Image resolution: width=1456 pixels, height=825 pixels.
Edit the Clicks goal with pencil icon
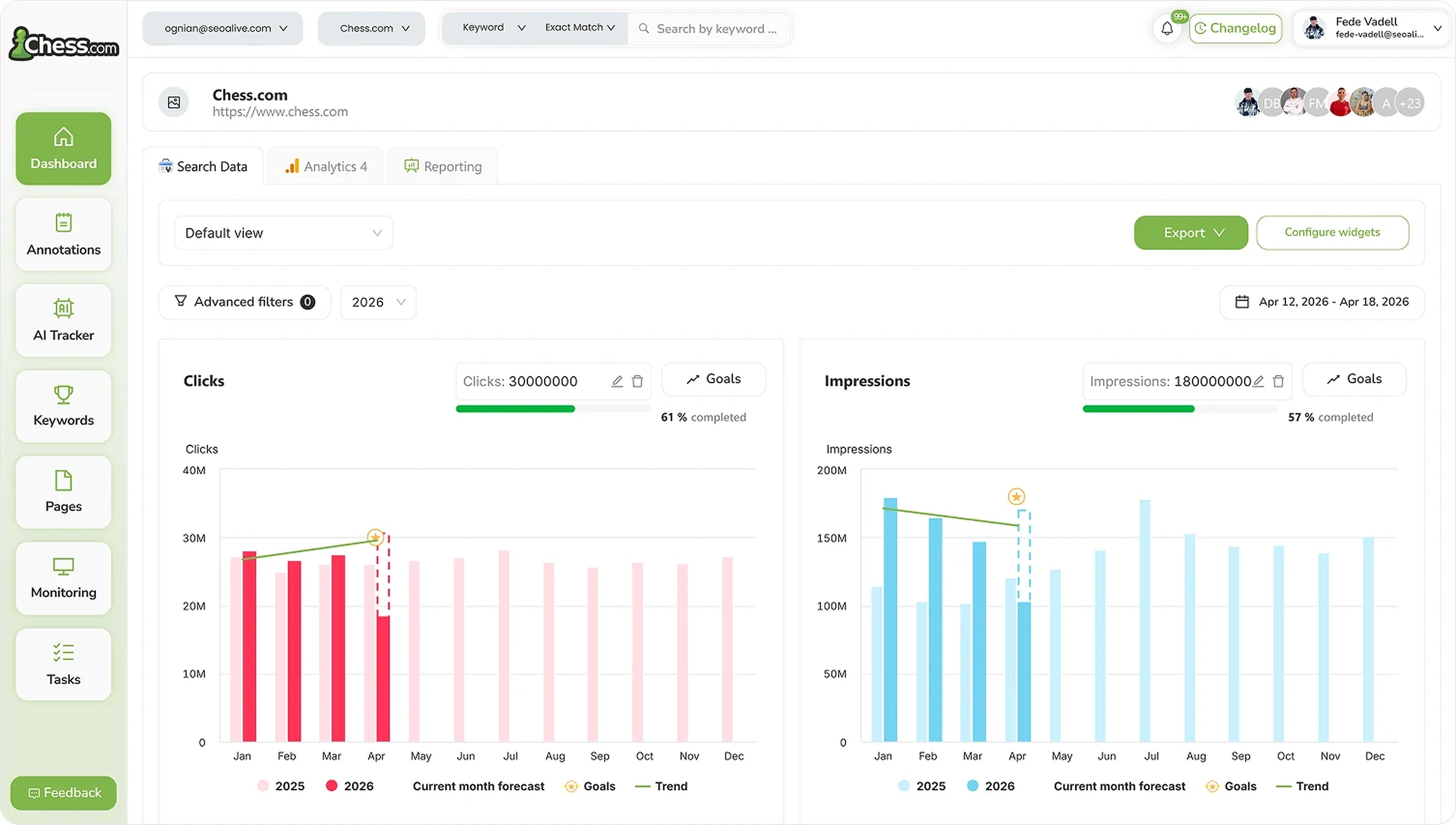click(617, 382)
